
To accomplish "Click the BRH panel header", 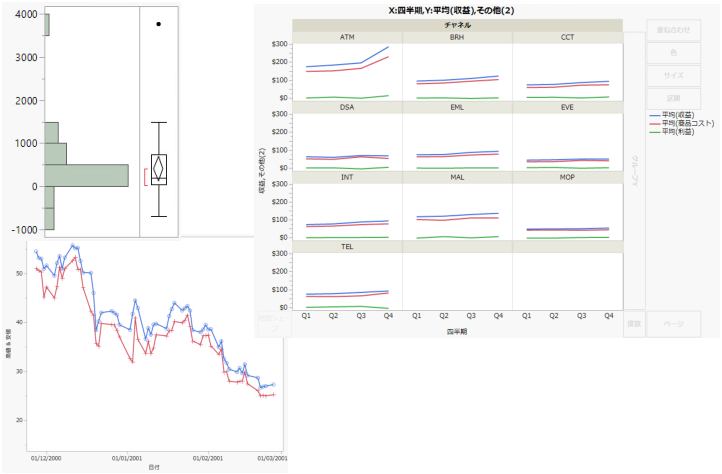I will tap(457, 37).
